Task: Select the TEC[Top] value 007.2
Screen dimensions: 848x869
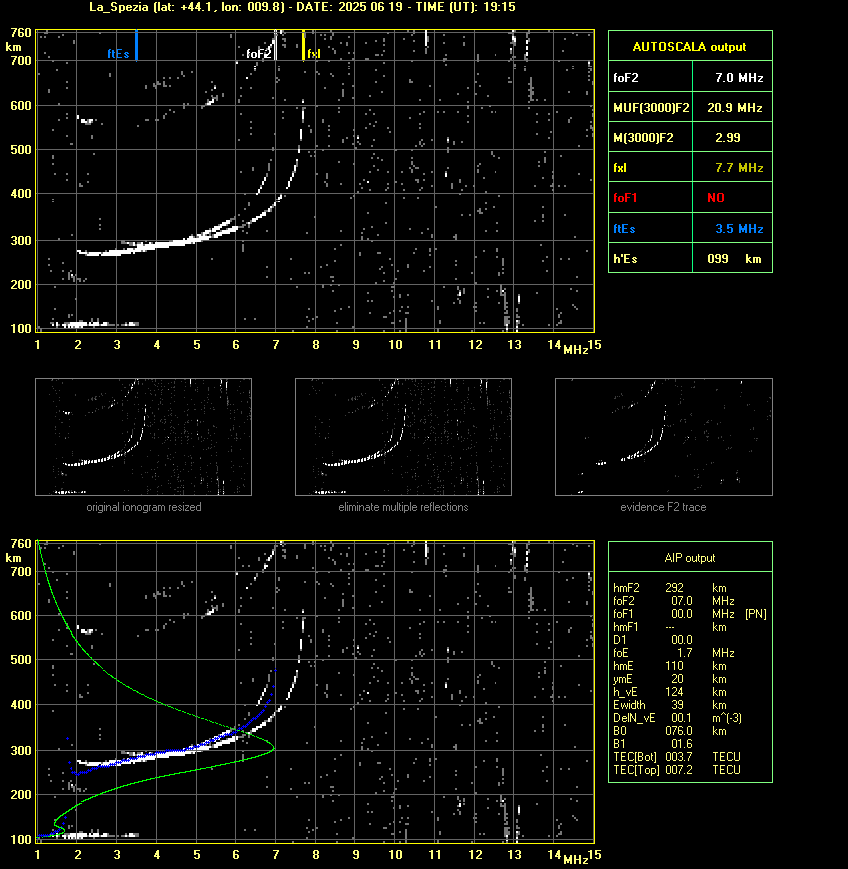Action: click(679, 770)
